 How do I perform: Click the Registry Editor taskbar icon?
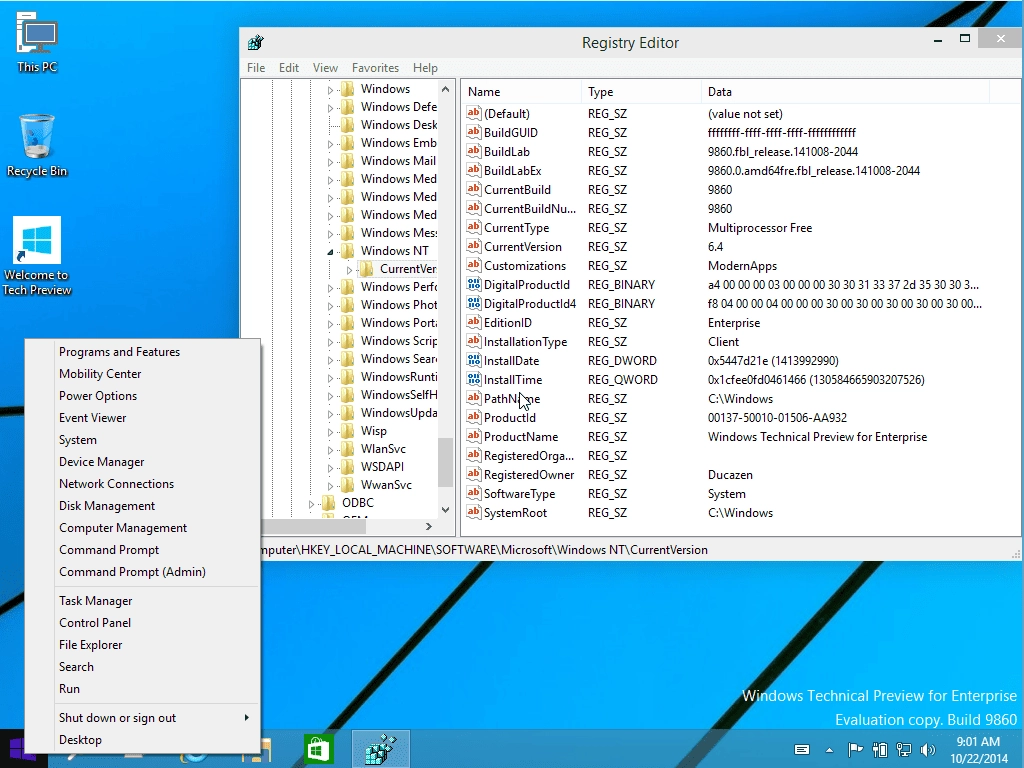click(x=381, y=748)
